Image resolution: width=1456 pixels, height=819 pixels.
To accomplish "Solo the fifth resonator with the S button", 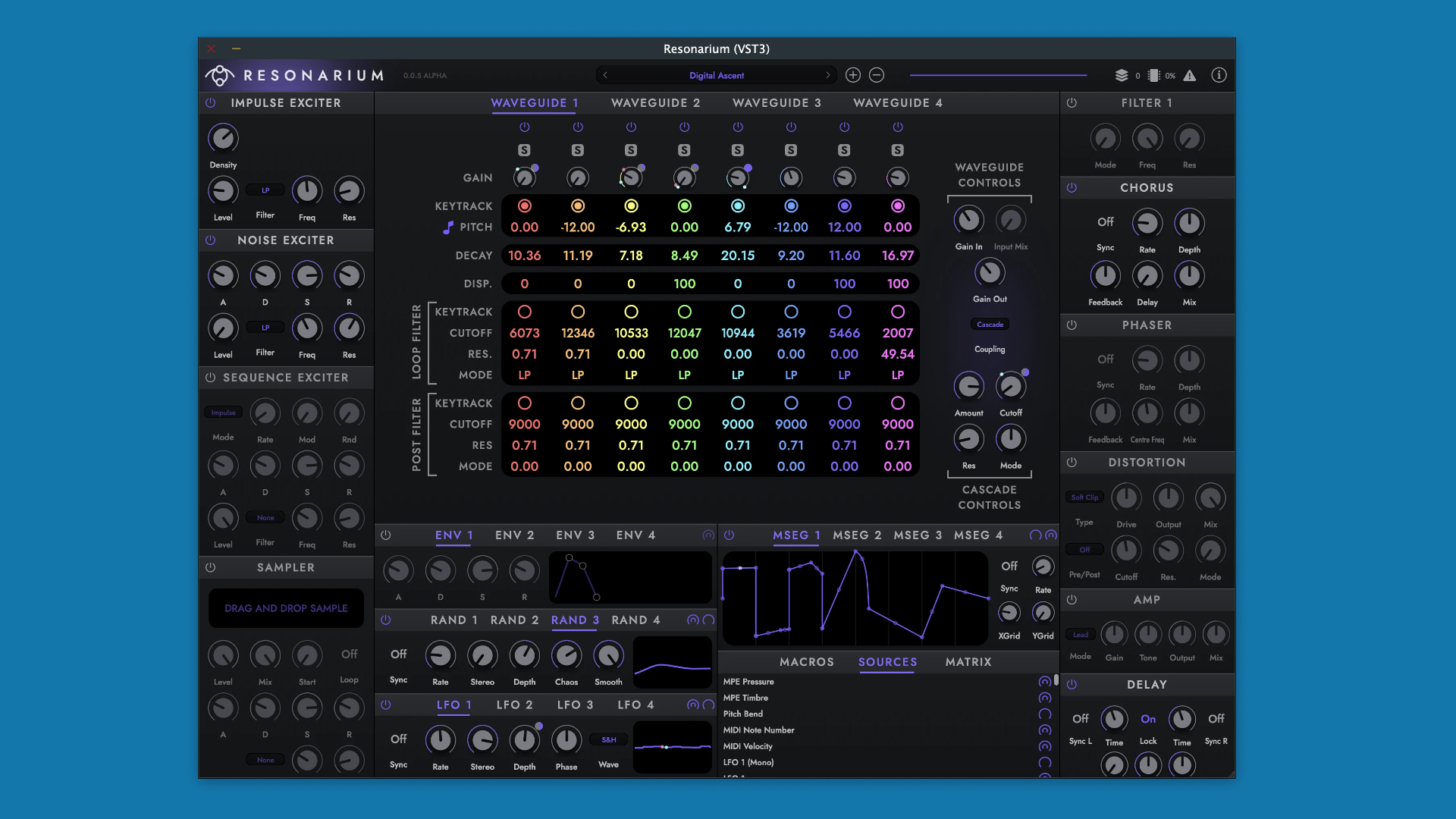I will coord(738,150).
